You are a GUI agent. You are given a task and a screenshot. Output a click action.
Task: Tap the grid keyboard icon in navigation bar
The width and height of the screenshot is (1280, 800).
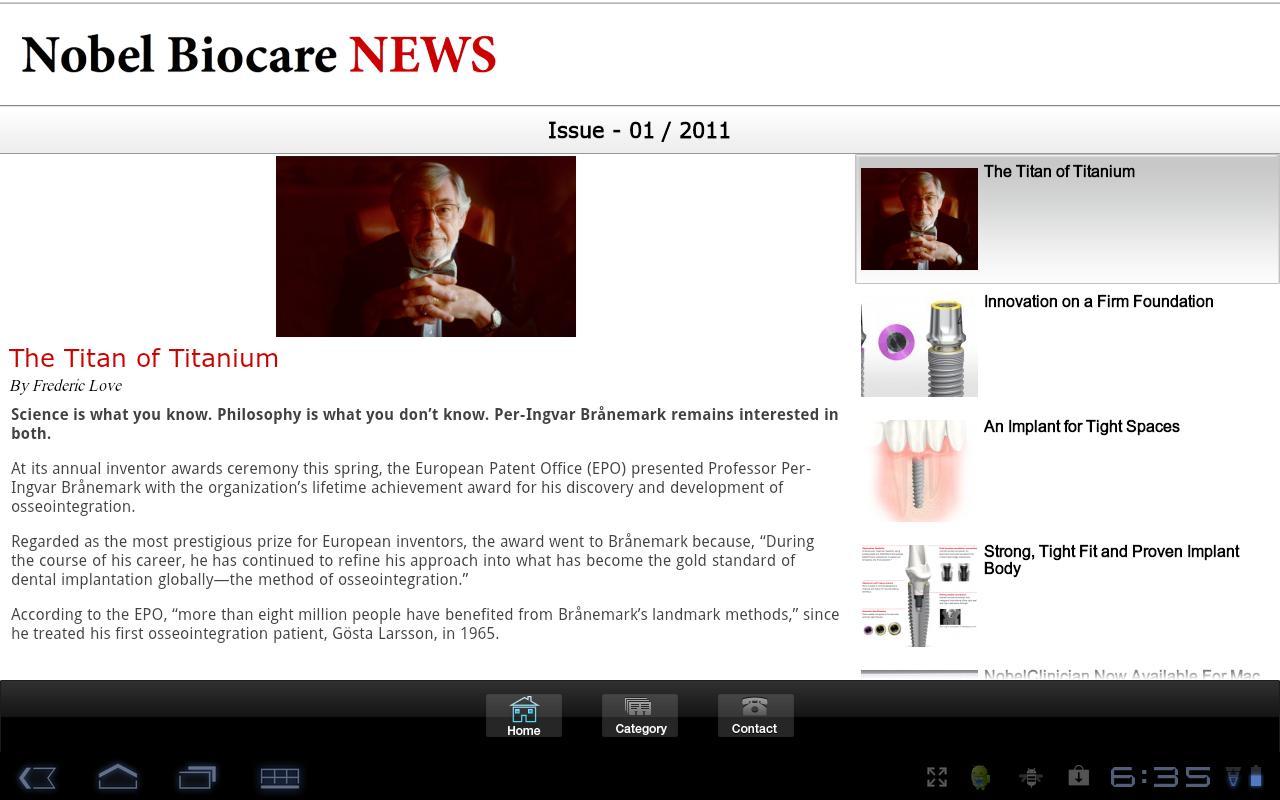click(280, 778)
